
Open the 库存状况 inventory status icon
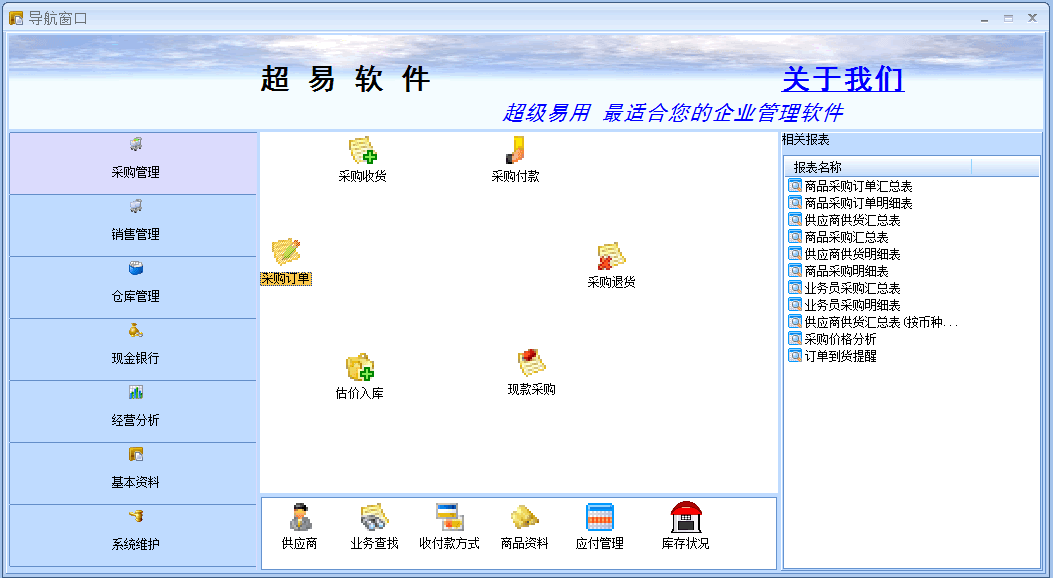tap(686, 519)
